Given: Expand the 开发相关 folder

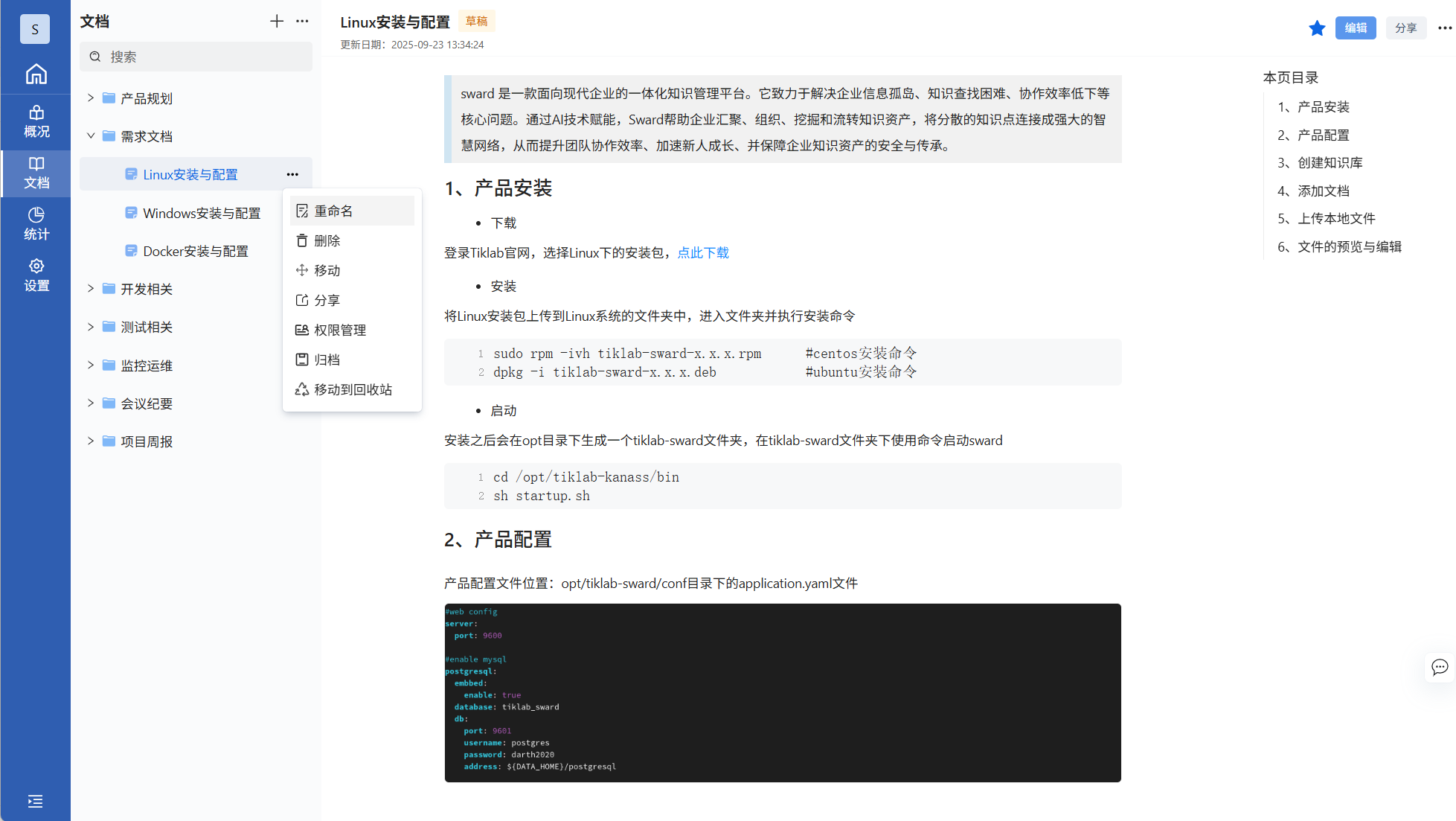Looking at the screenshot, I should pyautogui.click(x=91, y=289).
